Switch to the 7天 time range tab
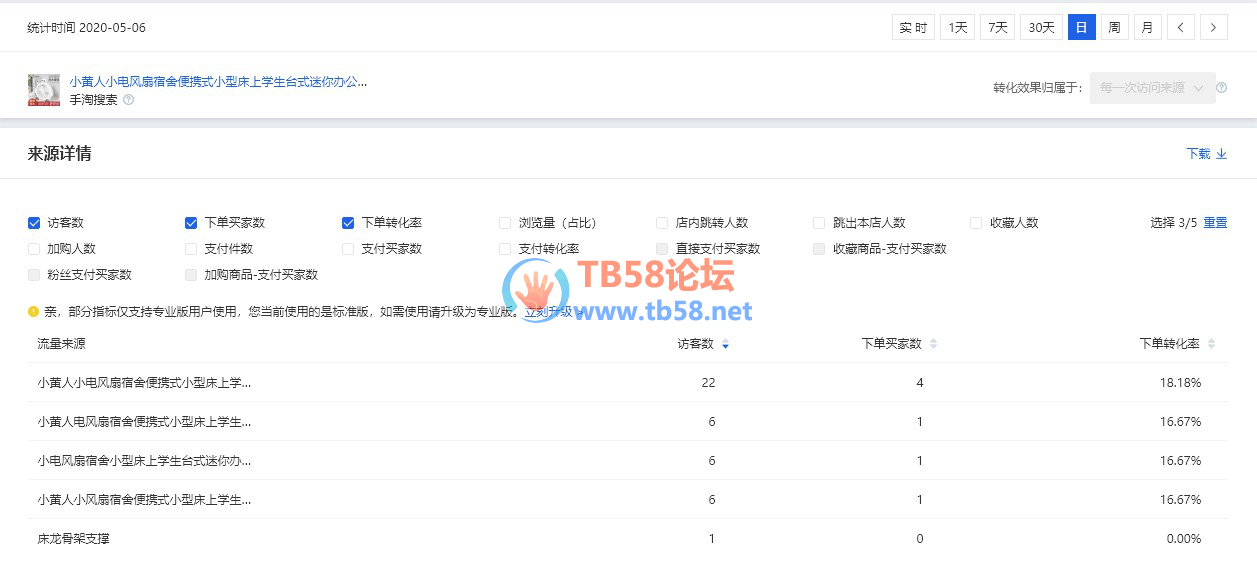This screenshot has width=1257, height=582. click(x=997, y=28)
